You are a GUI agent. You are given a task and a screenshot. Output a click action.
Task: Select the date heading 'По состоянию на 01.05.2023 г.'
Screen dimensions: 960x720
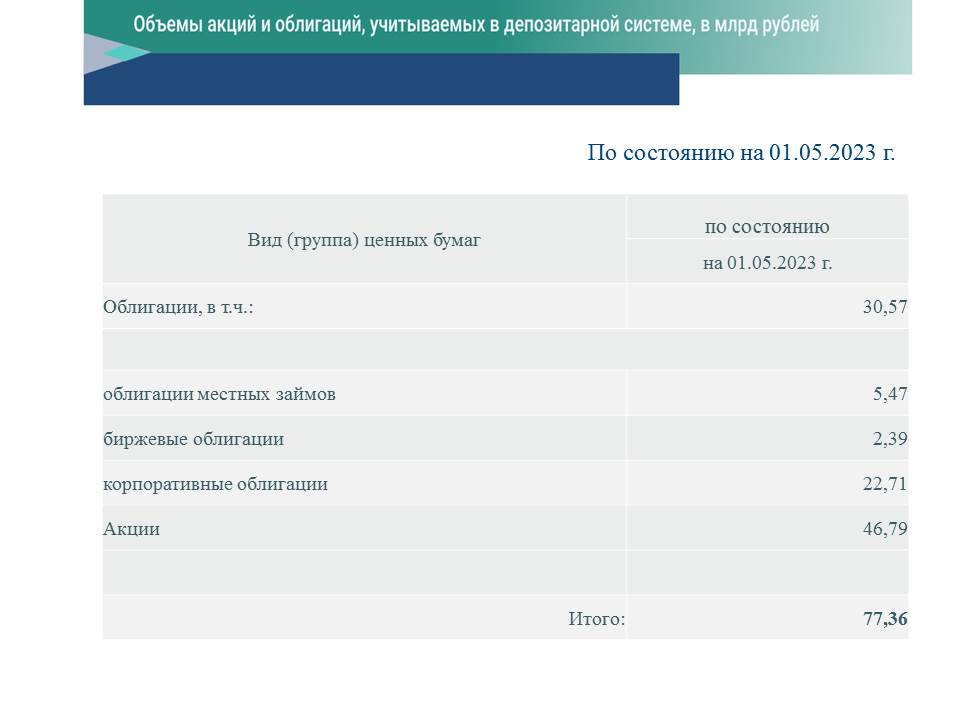pyautogui.click(x=741, y=152)
